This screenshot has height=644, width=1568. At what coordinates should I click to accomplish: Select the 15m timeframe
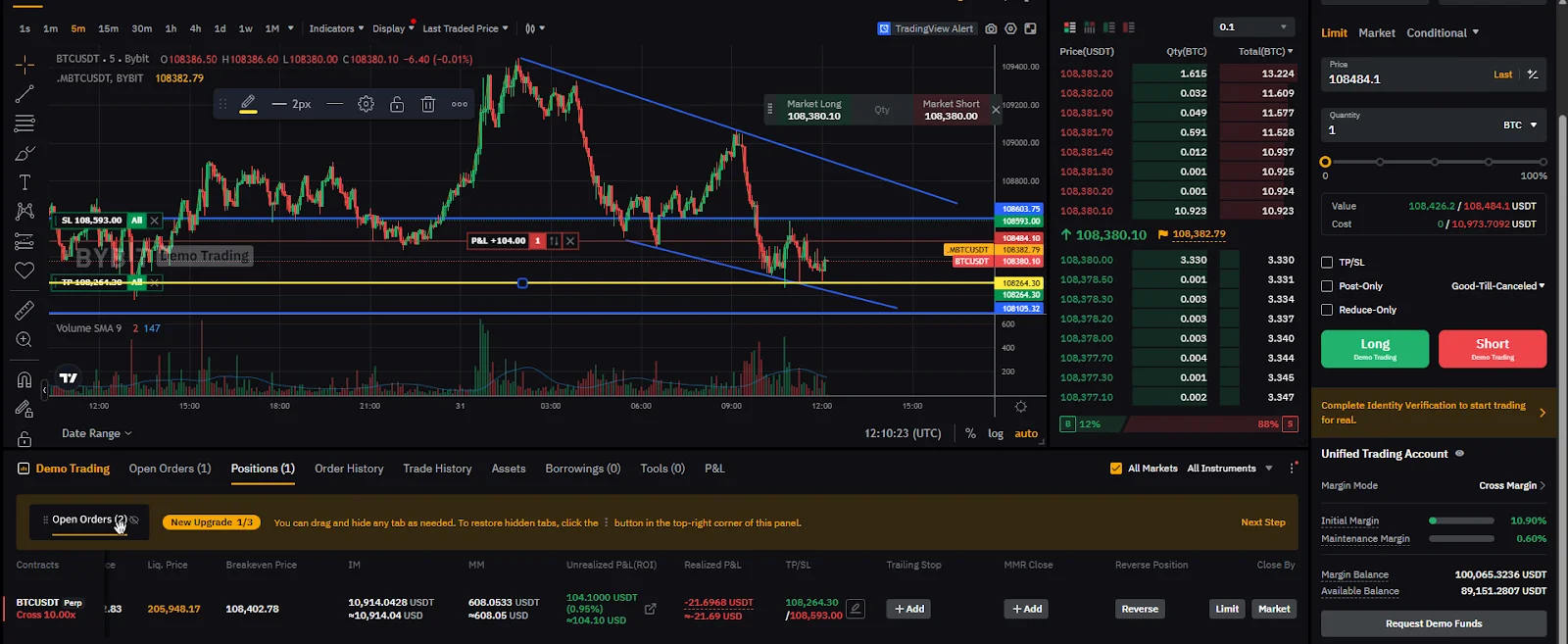108,28
